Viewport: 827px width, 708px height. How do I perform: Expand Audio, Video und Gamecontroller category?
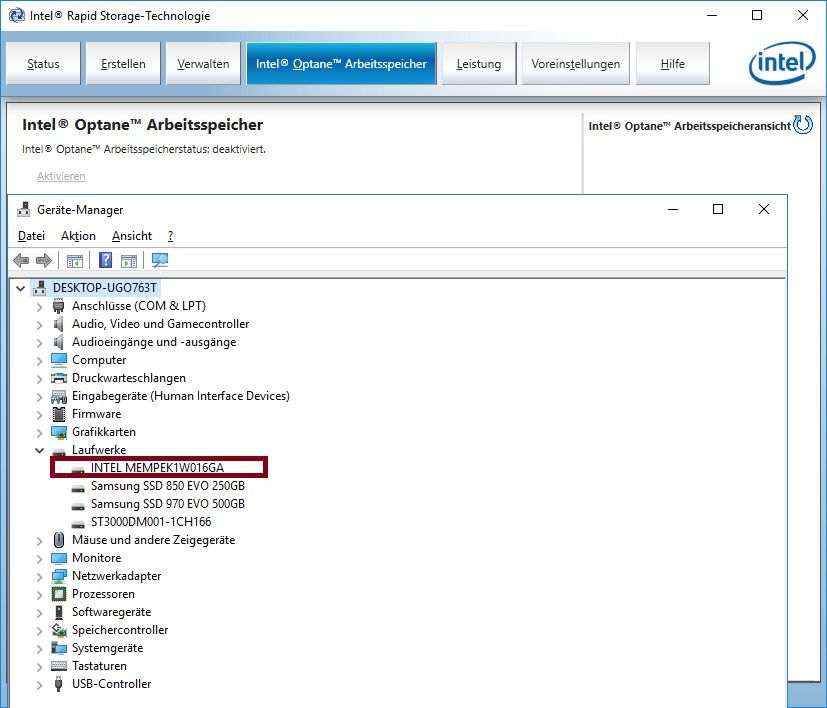tap(40, 324)
